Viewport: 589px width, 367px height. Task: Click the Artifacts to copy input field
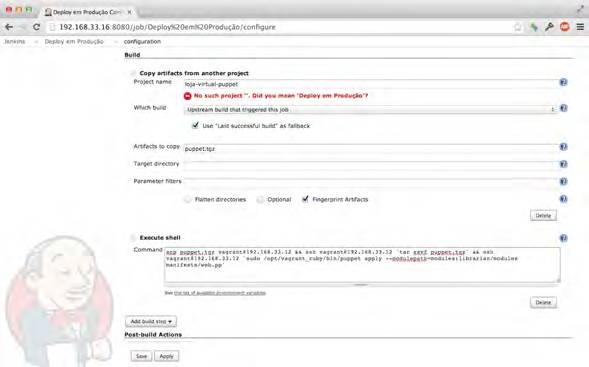tap(370, 149)
